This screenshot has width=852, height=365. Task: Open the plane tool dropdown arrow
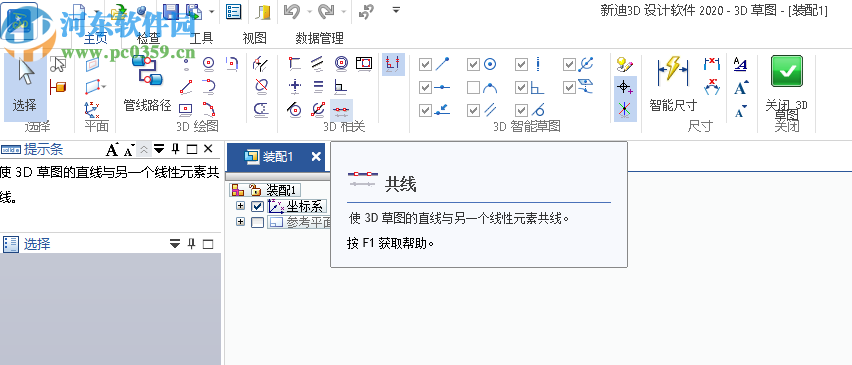pyautogui.click(x=104, y=86)
